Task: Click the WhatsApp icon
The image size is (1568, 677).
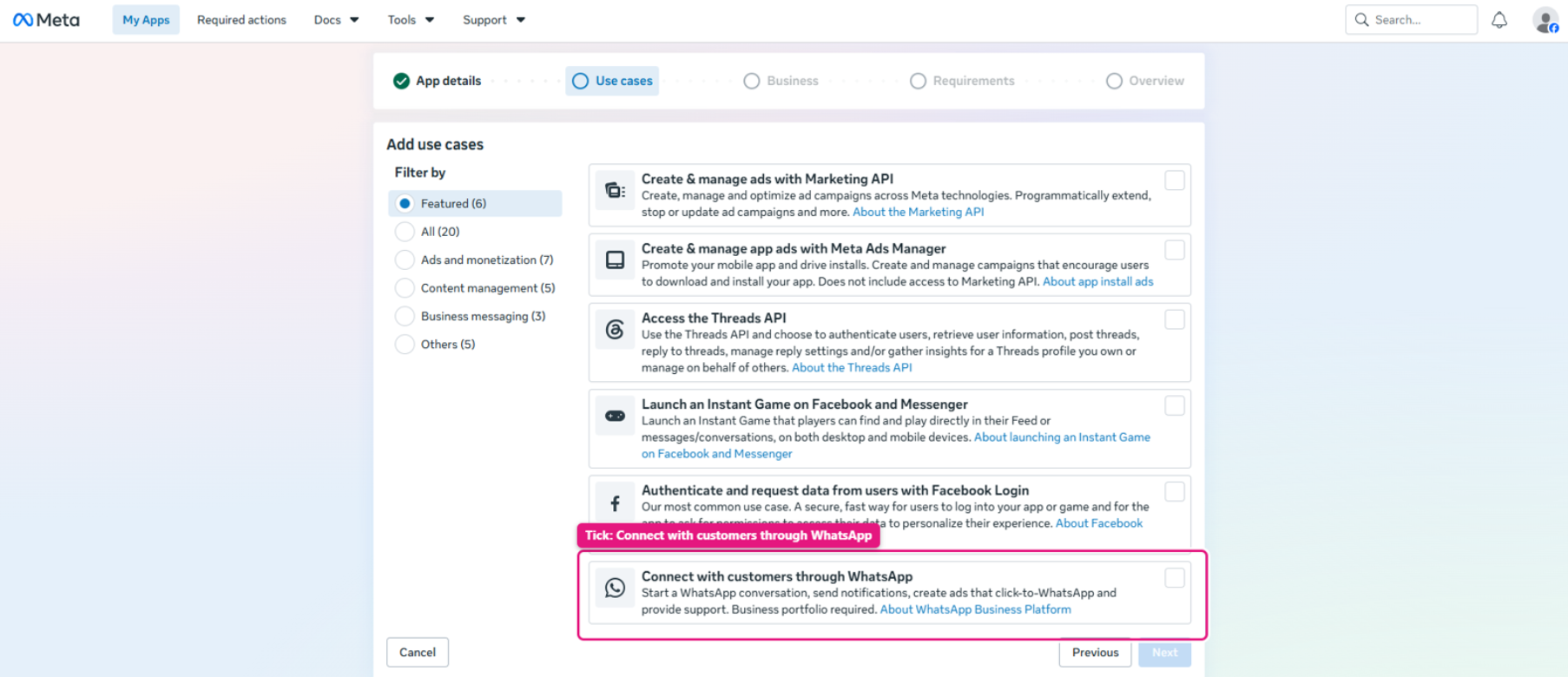Action: tap(615, 588)
